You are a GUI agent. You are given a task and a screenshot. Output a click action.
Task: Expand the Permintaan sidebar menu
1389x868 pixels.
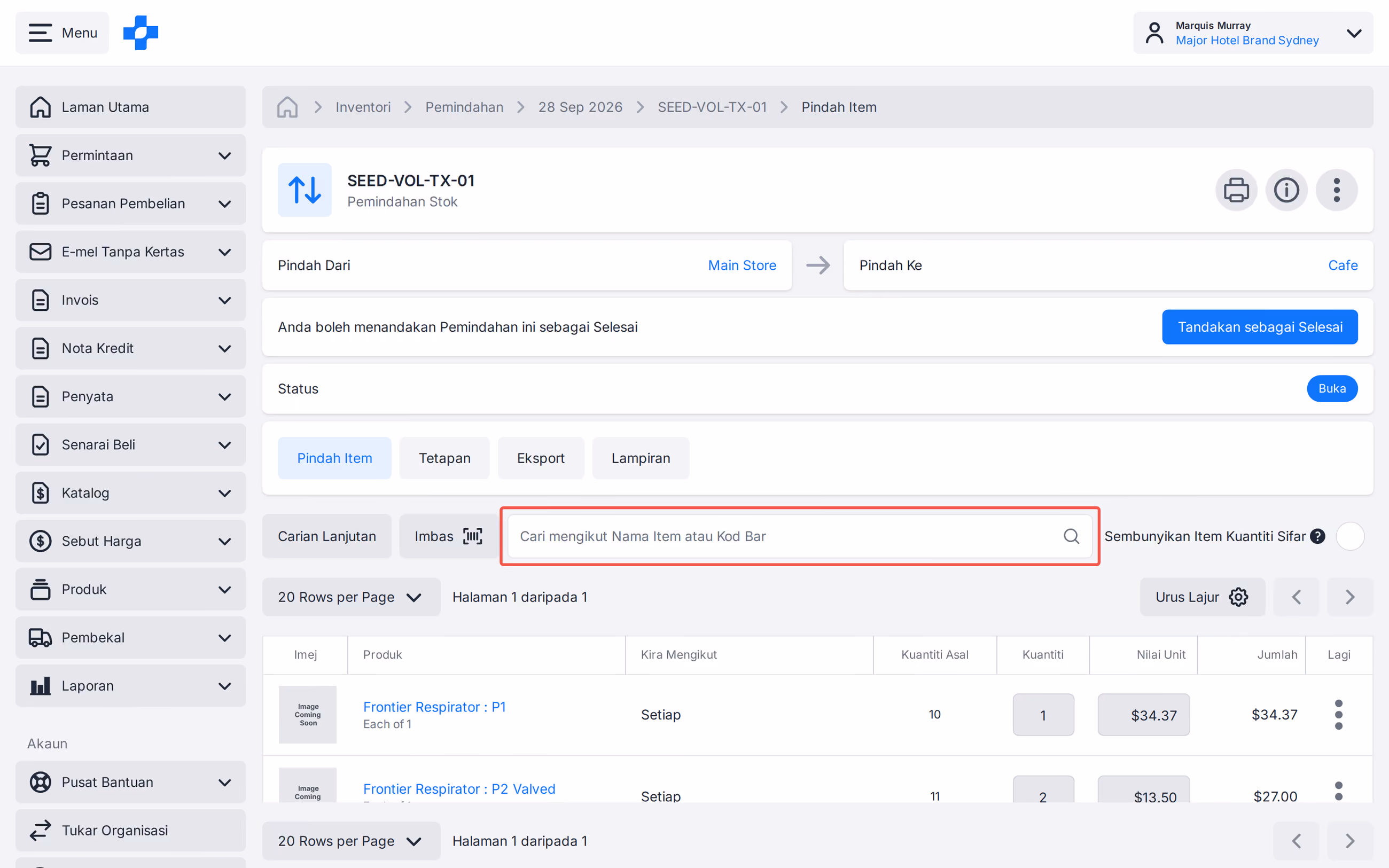130,155
